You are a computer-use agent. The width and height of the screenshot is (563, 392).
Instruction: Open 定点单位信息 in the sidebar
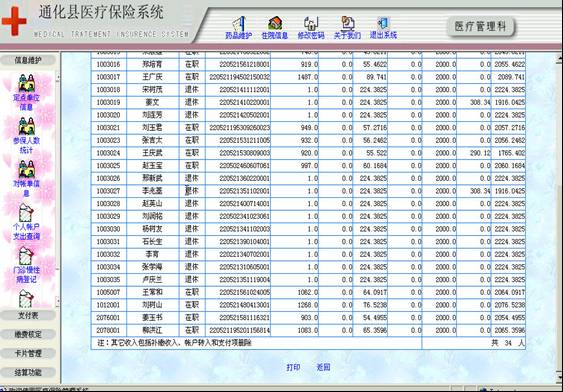pyautogui.click(x=26, y=93)
